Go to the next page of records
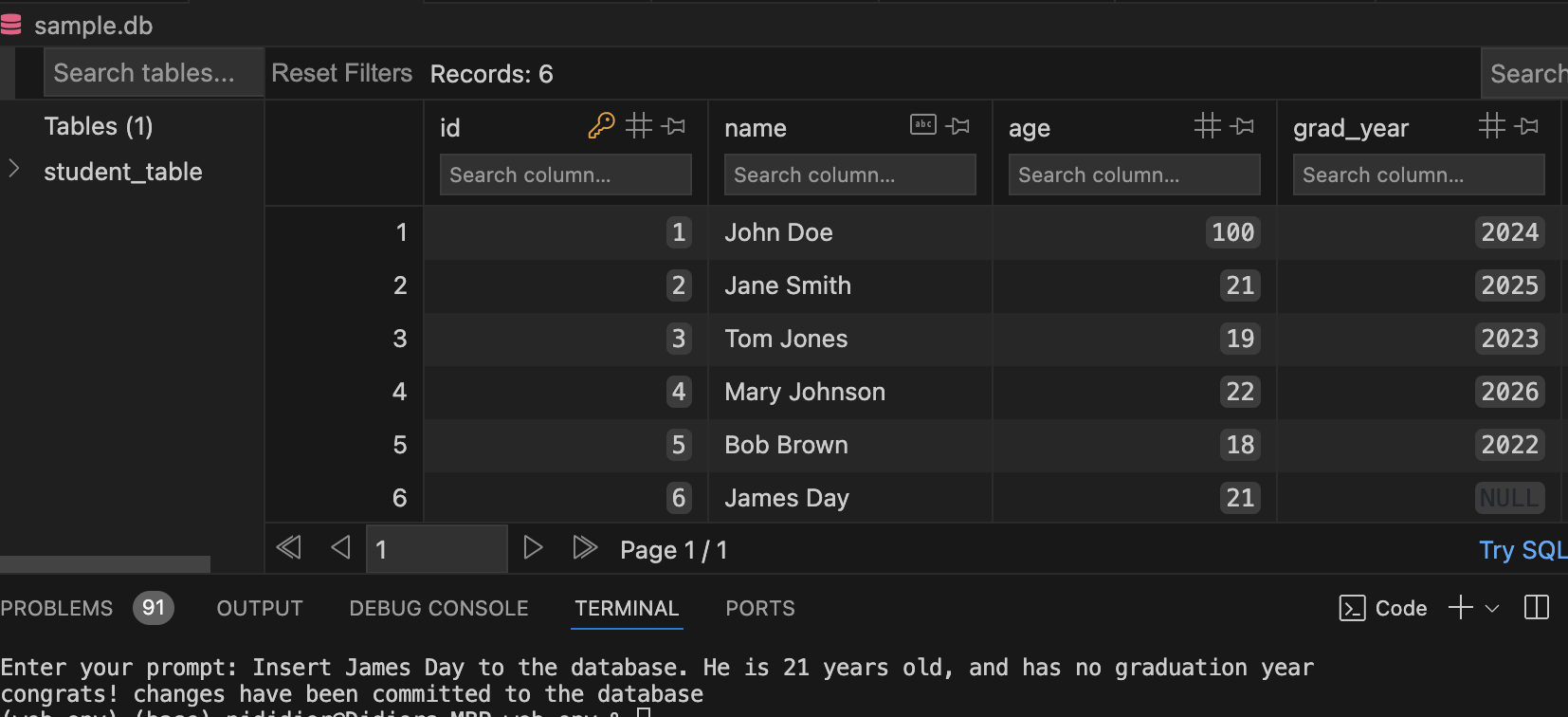 [x=533, y=547]
